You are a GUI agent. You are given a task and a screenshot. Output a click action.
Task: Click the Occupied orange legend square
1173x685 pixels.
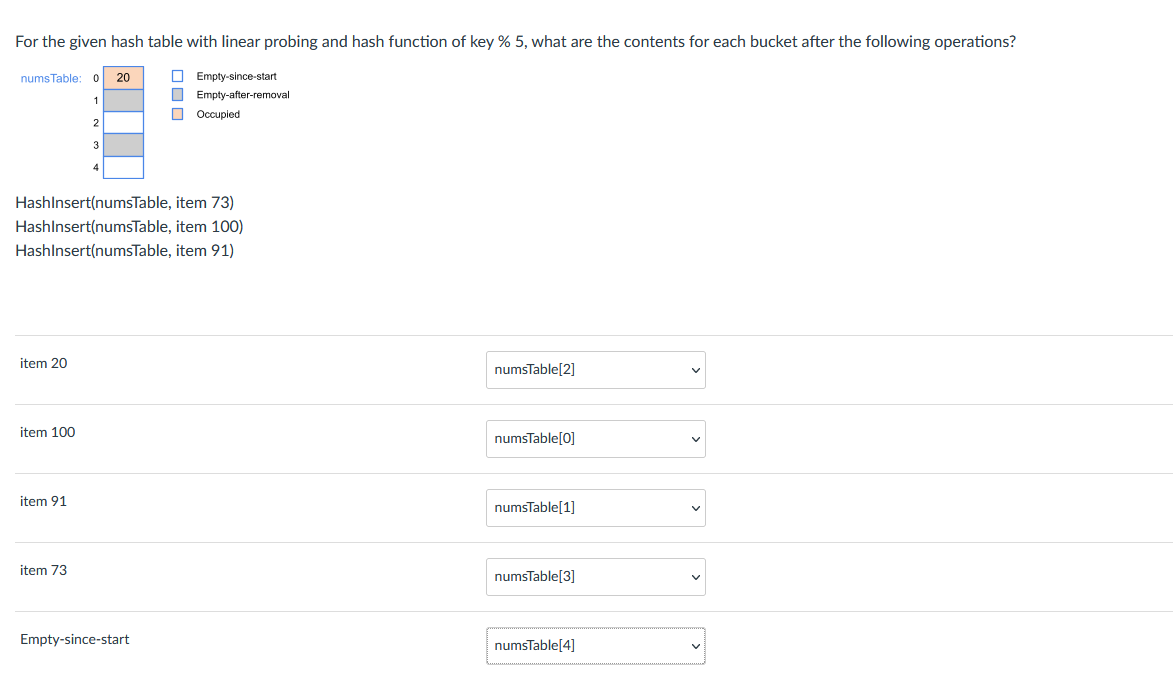[x=177, y=114]
